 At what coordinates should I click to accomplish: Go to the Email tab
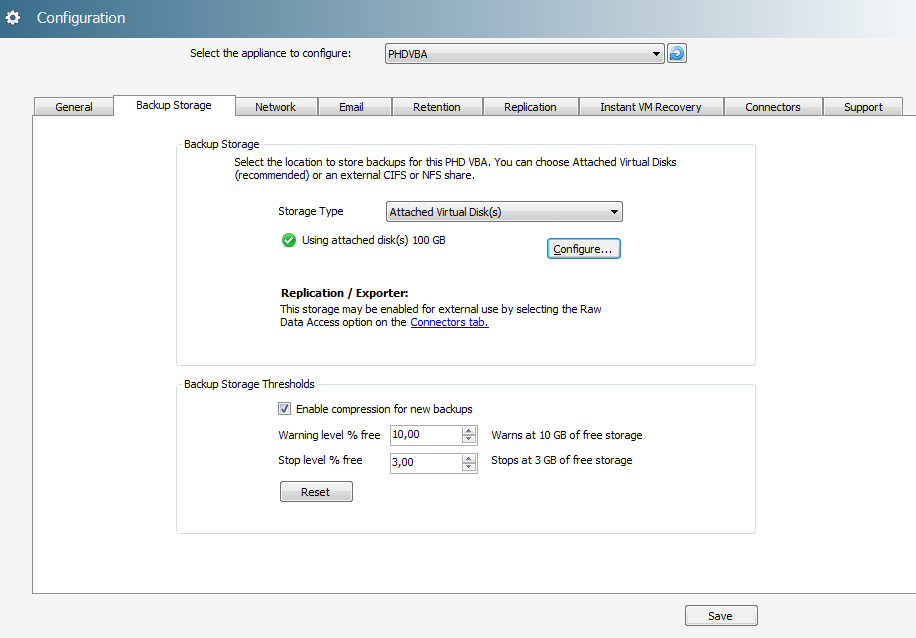click(x=351, y=107)
